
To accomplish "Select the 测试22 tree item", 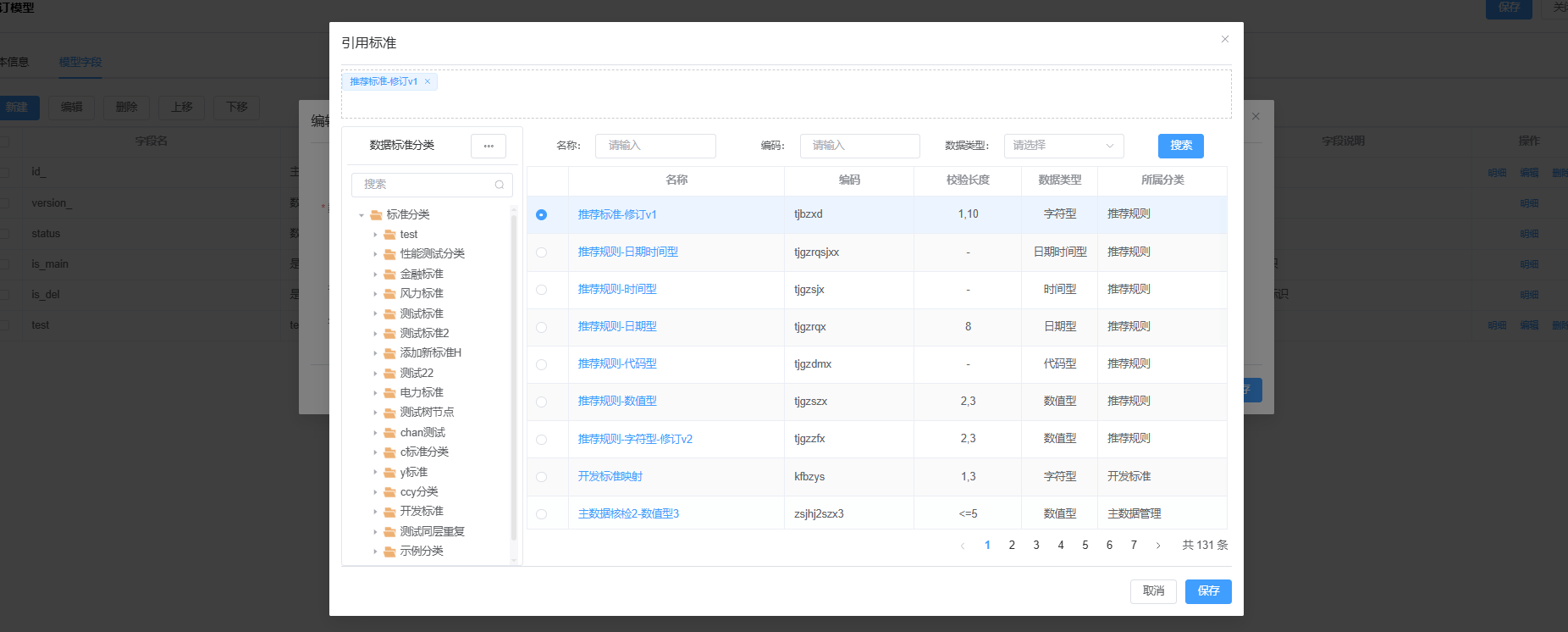I will (417, 373).
